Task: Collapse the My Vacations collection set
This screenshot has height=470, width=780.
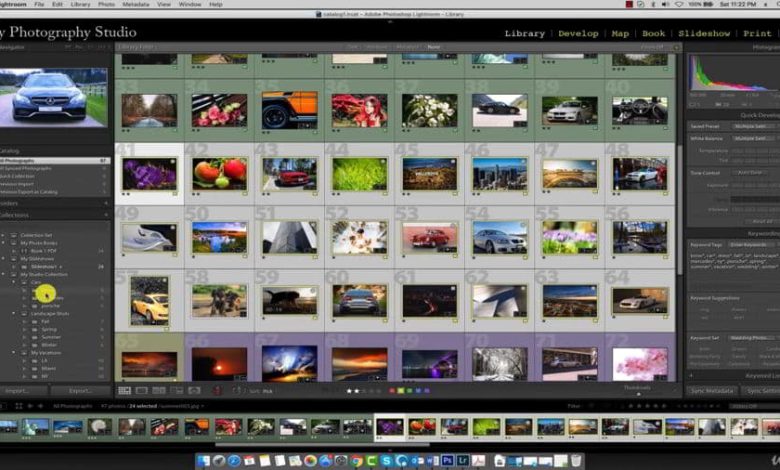Action: (14, 353)
